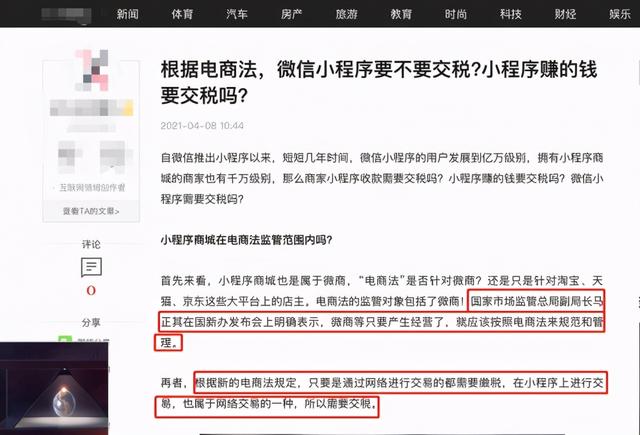
Task: Go to the 汽车 section
Action: [237, 14]
